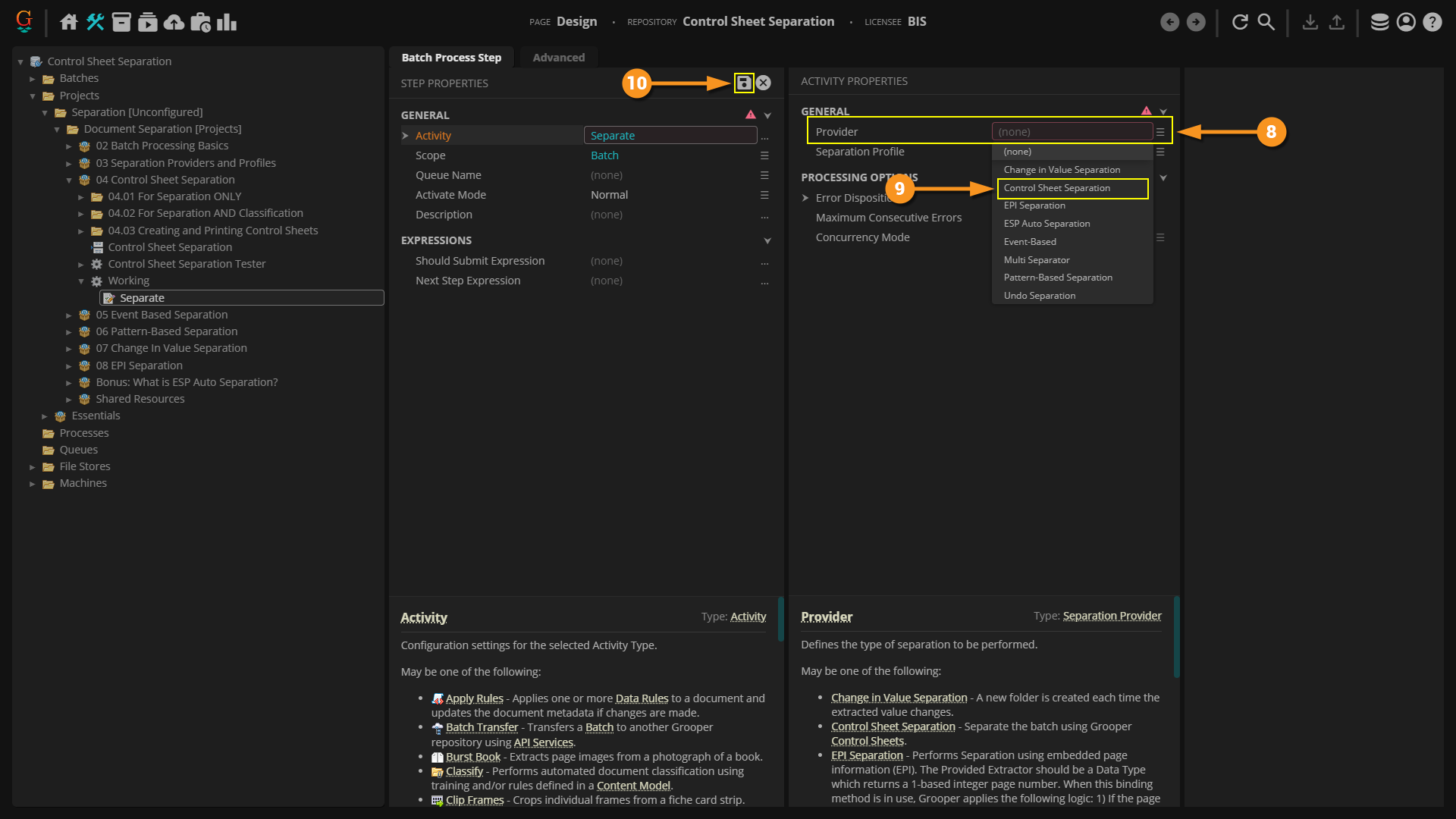Screen dimensions: 1456x819
Task: Click the help question mark icon
Action: (x=1432, y=22)
